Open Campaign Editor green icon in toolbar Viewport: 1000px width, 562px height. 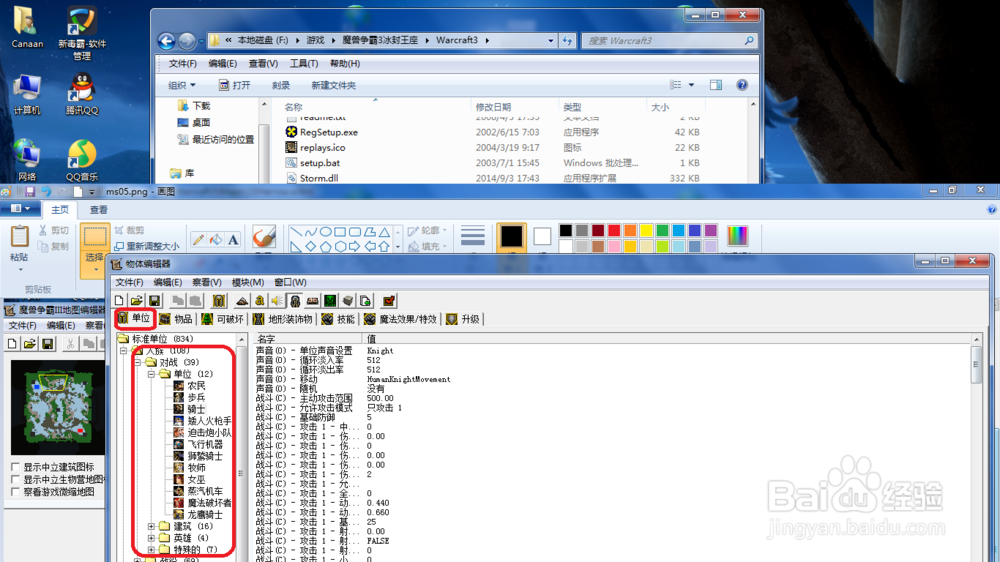point(330,300)
